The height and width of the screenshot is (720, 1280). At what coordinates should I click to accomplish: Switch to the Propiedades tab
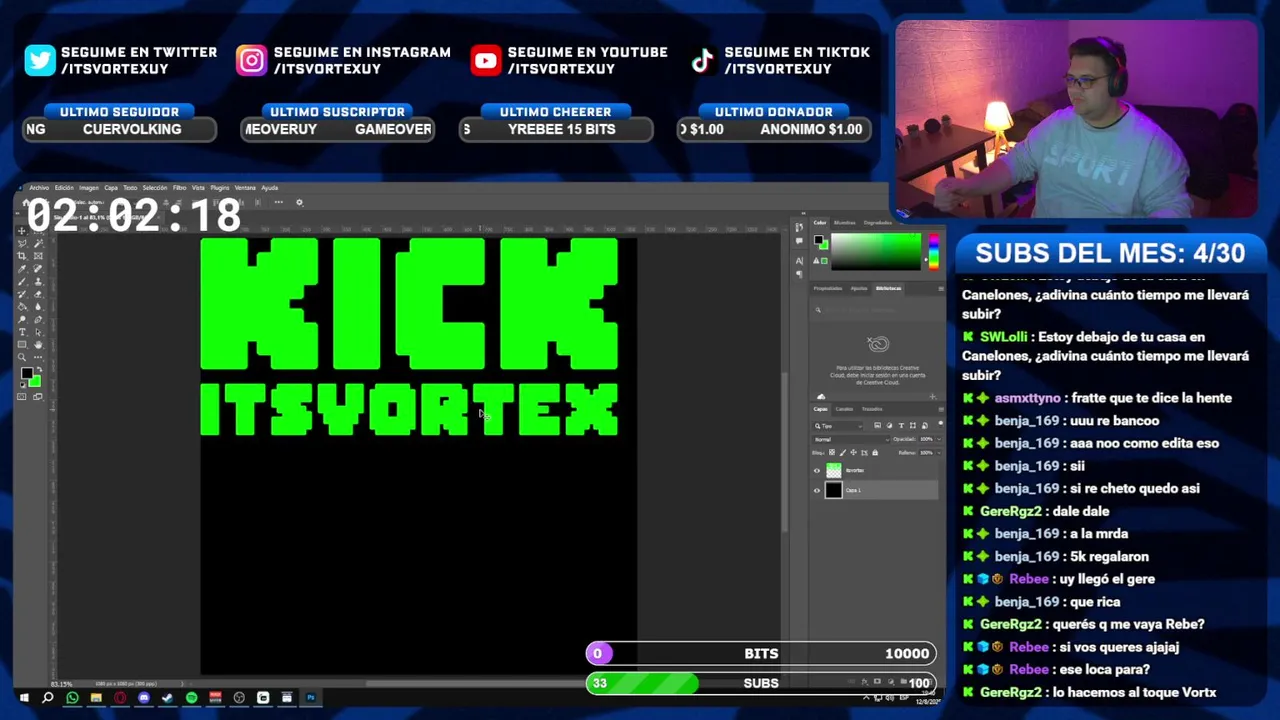[x=828, y=288]
